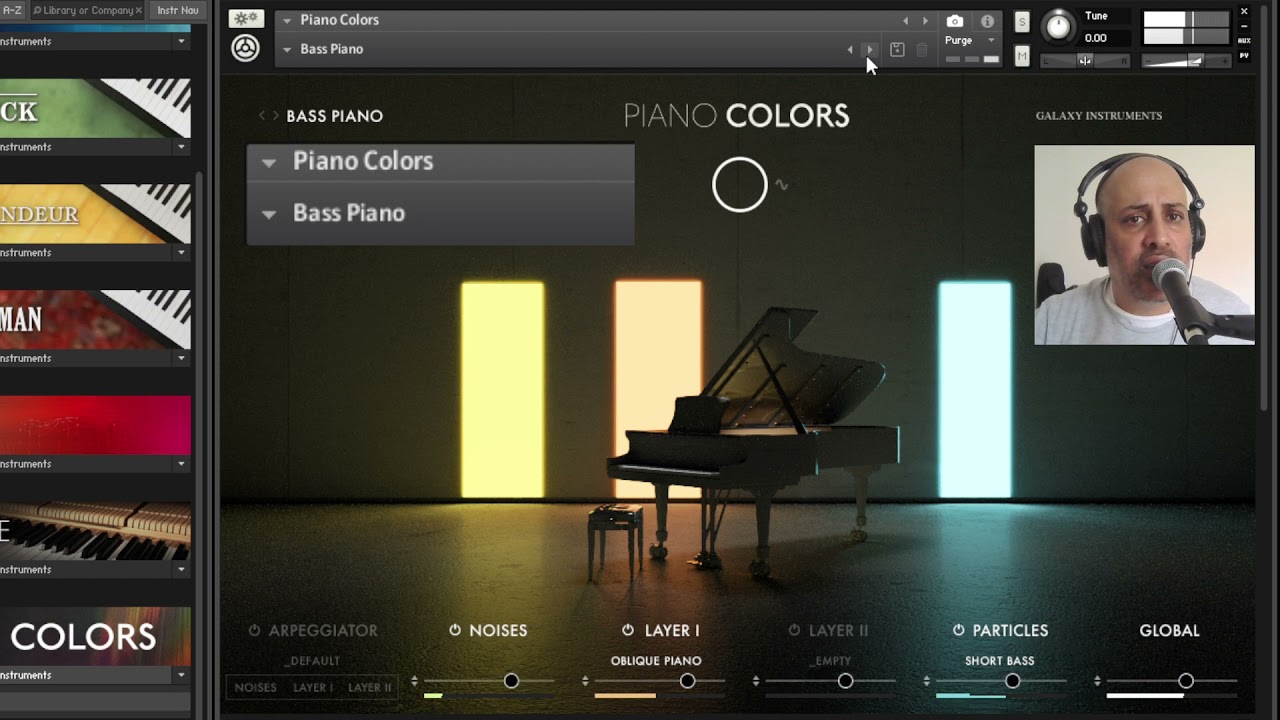Toggle the Layer II power button
Screen dimensions: 1280x720
pos(794,630)
